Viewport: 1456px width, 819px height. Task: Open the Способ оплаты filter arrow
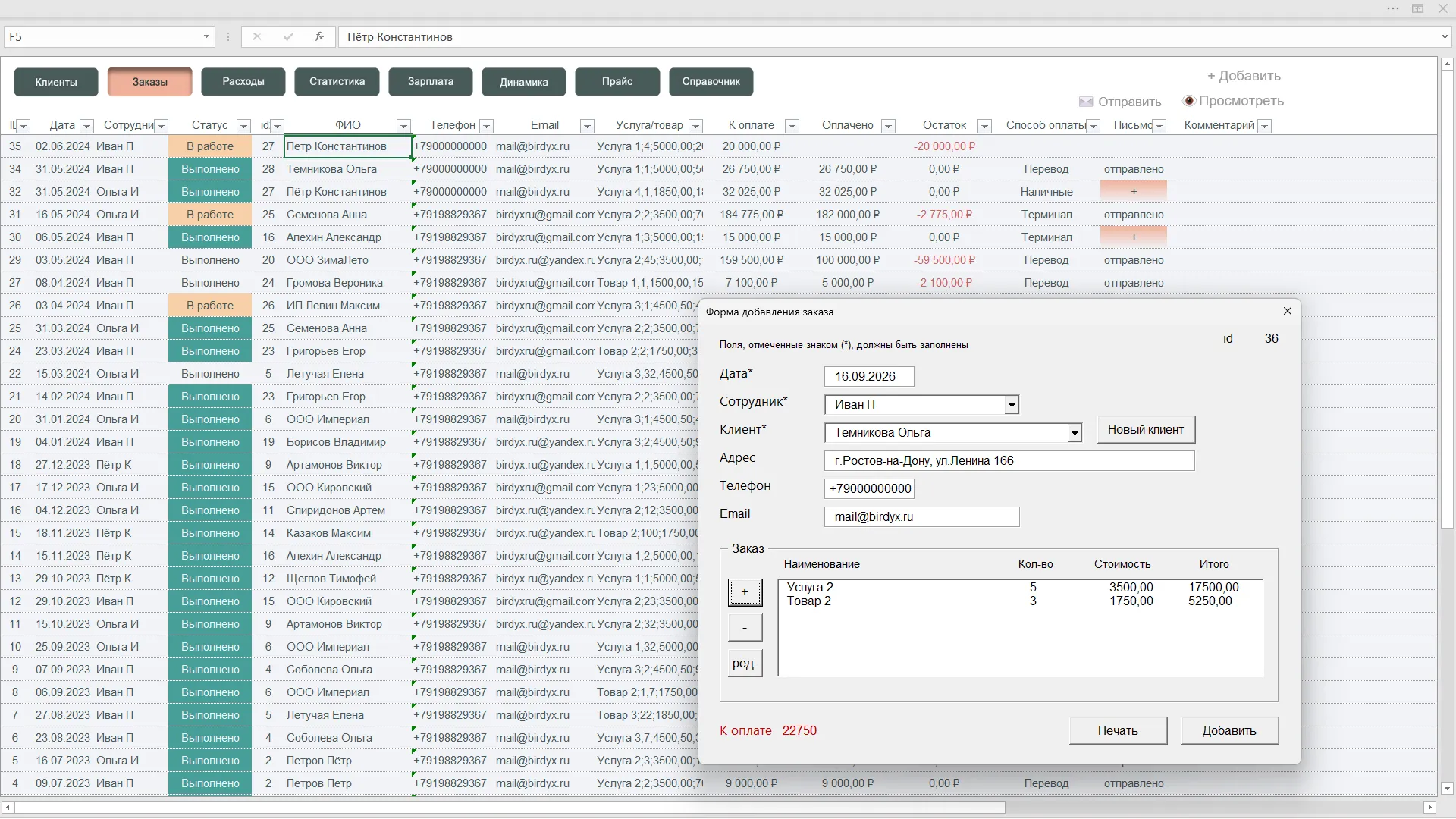[1093, 126]
